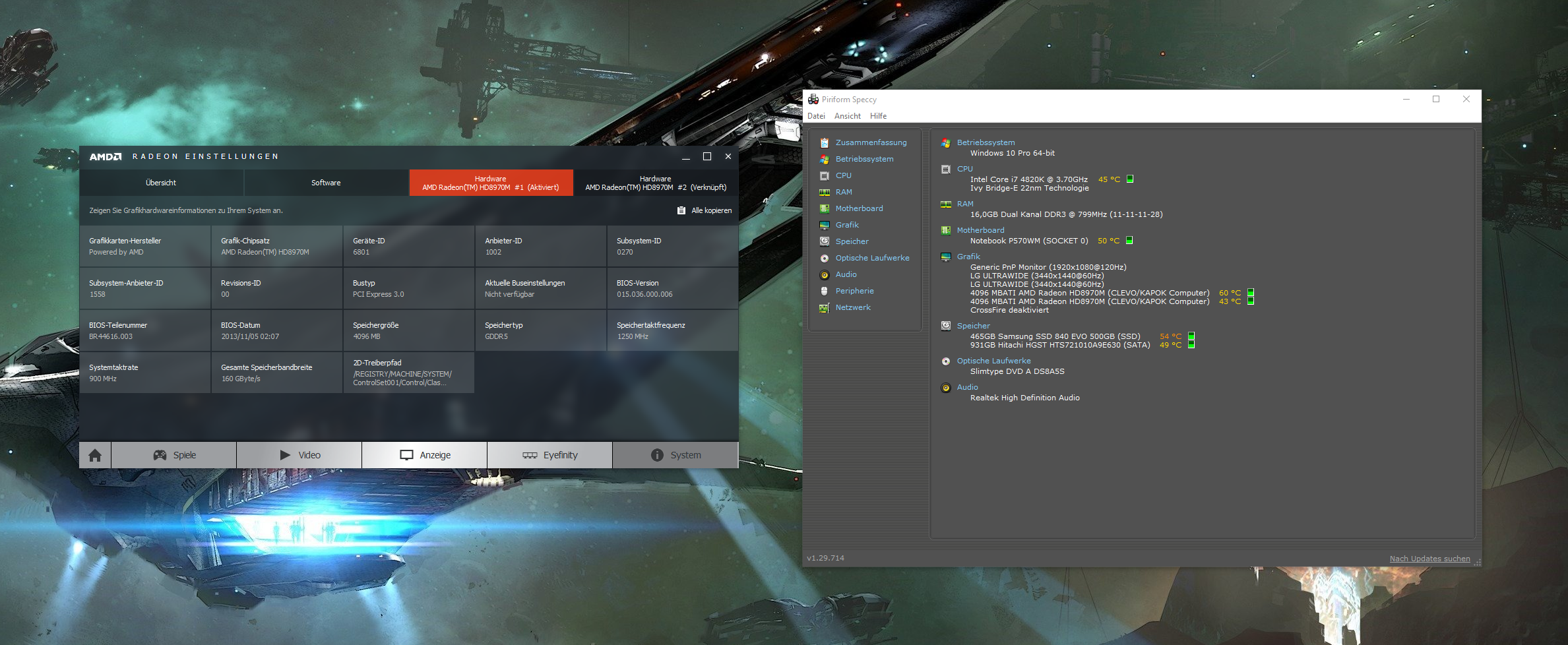
Task: Click the Motherboard icon in Speccy's sidebar
Action: click(824, 208)
